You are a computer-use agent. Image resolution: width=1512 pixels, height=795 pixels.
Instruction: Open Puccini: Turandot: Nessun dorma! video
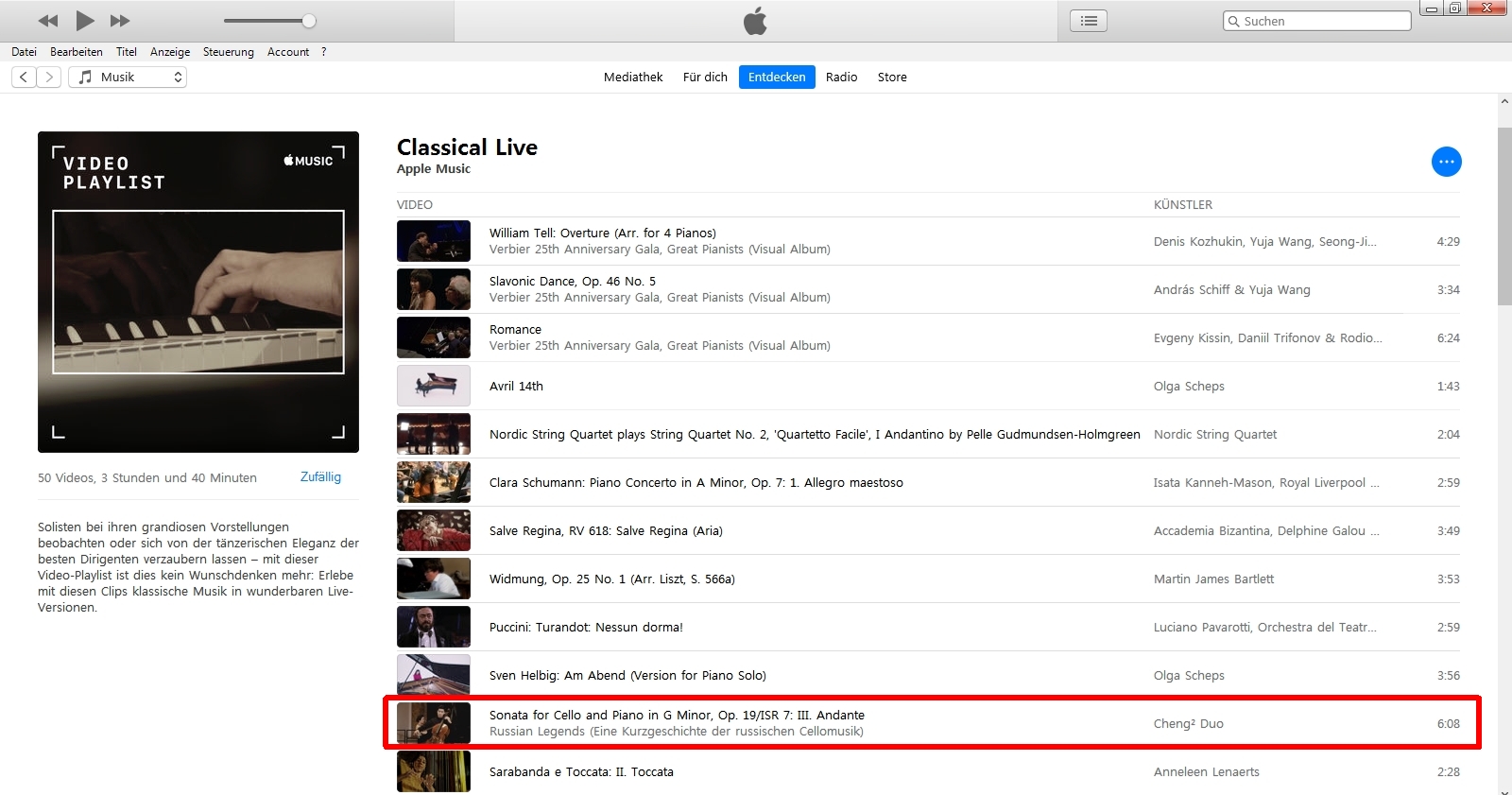click(x=586, y=628)
